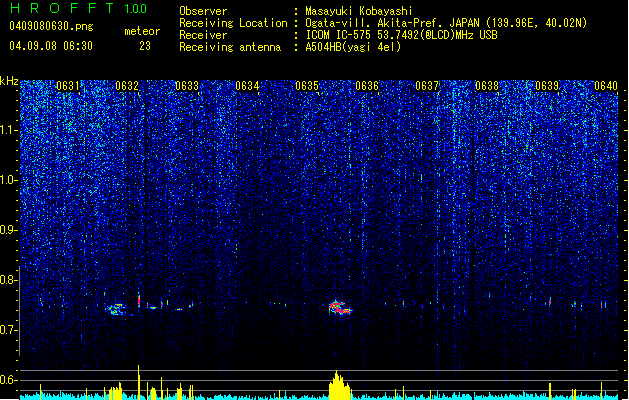The image size is (629, 400).
Task: Select the file name 0409080630.png
Action: 51,26
